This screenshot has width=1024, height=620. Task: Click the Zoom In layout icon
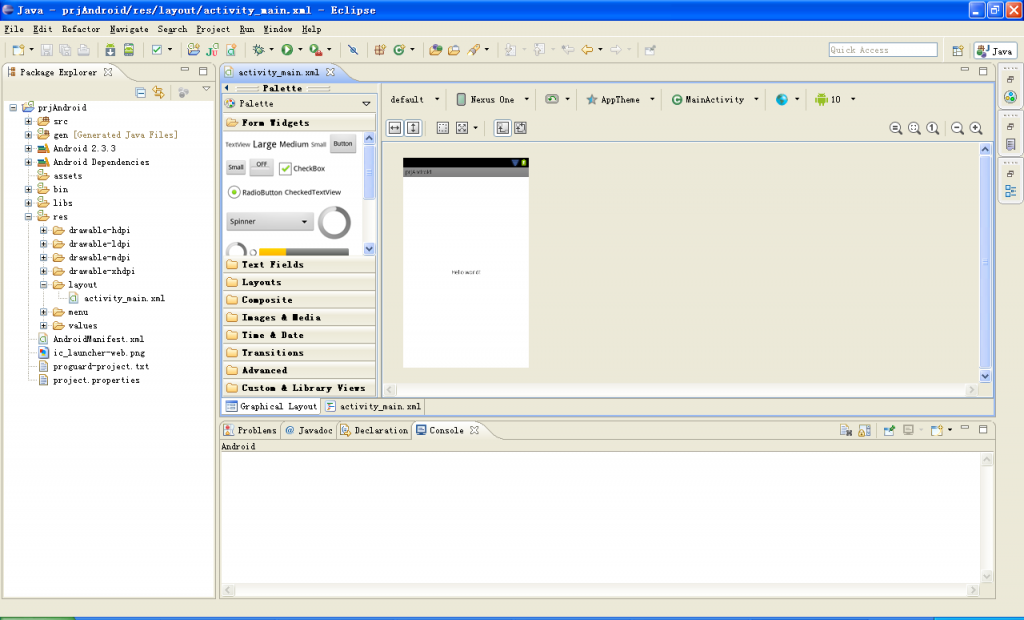976,128
